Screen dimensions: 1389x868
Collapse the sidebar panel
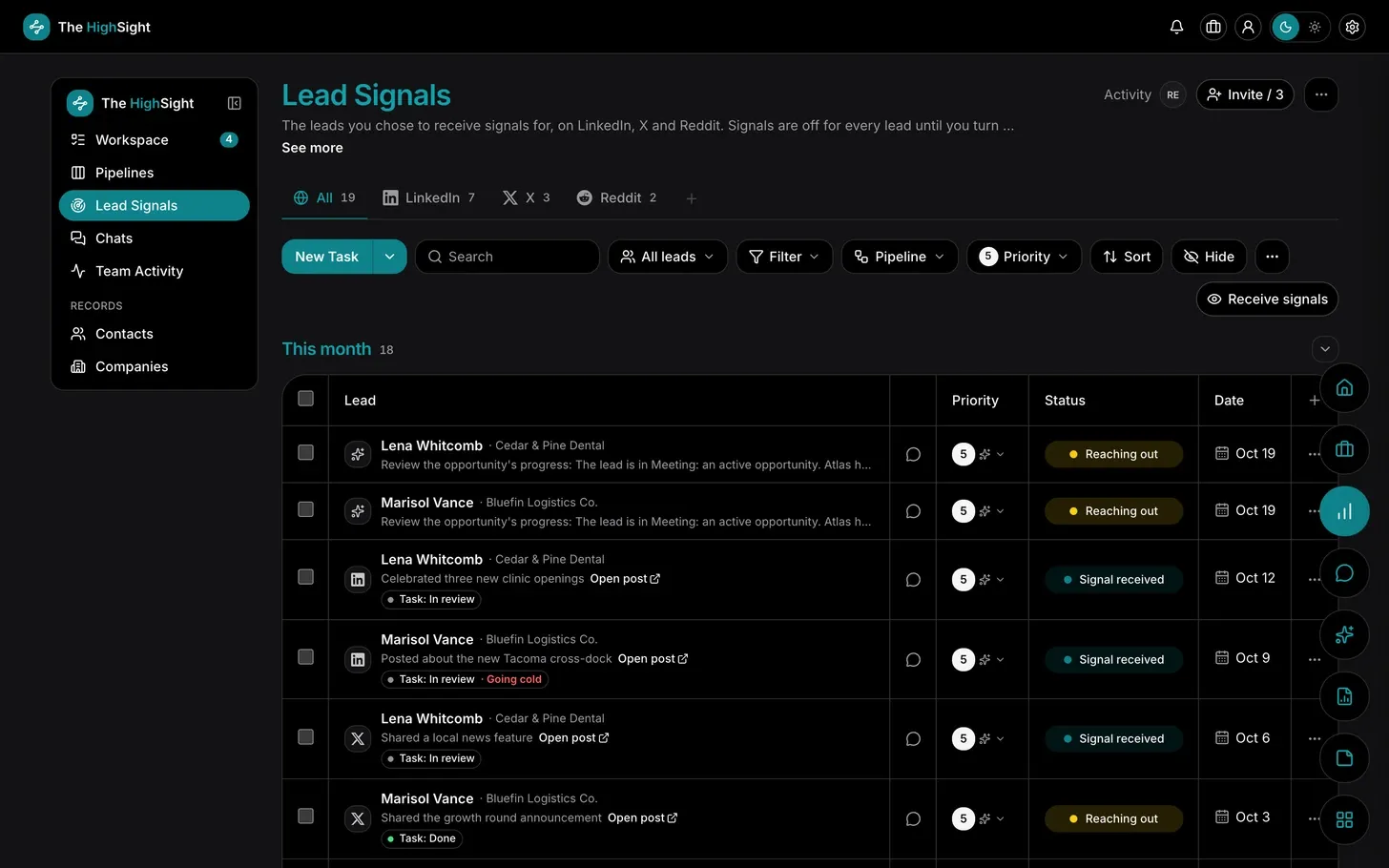pyautogui.click(x=234, y=103)
